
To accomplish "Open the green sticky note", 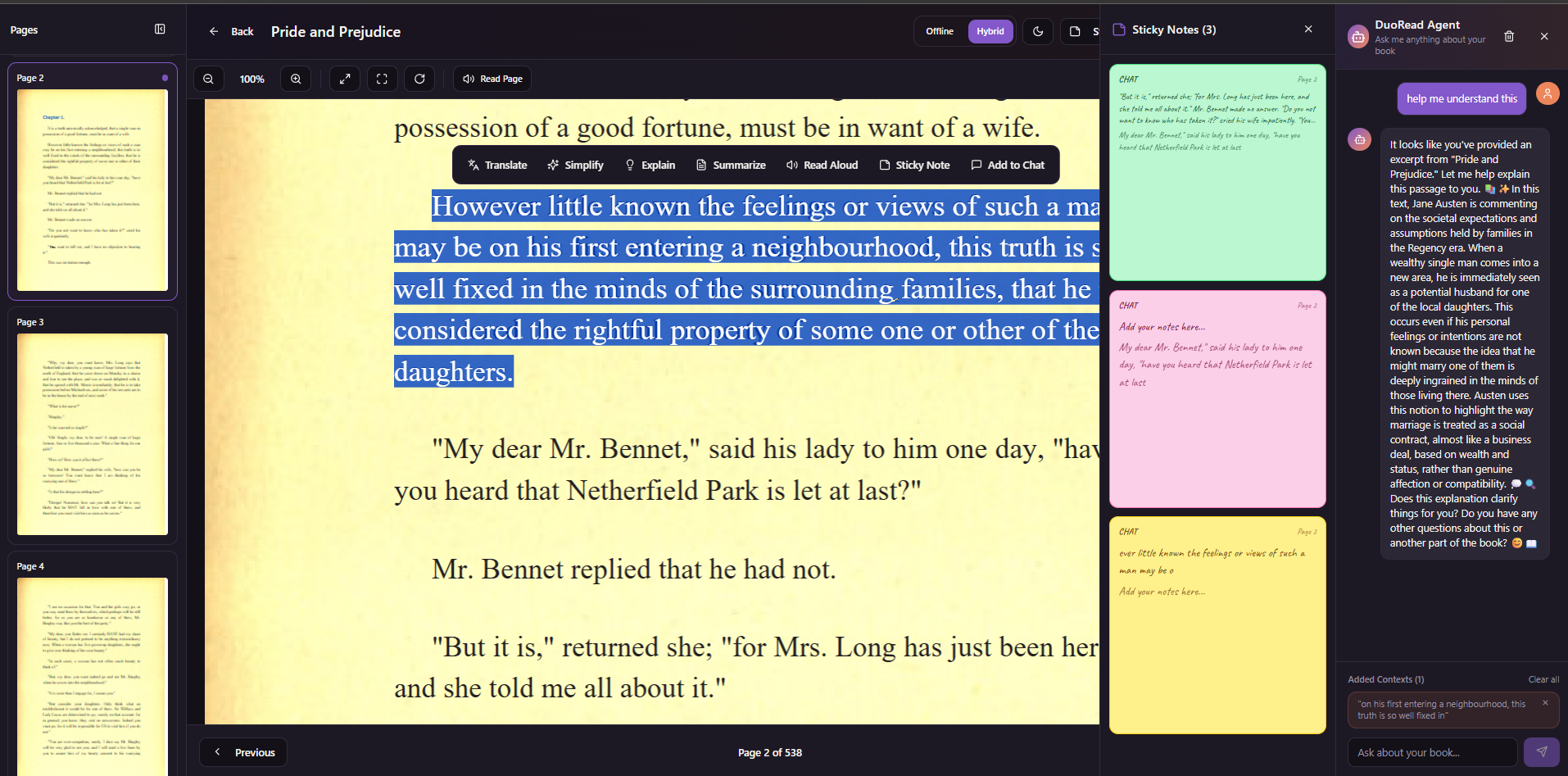I will pos(1217,172).
